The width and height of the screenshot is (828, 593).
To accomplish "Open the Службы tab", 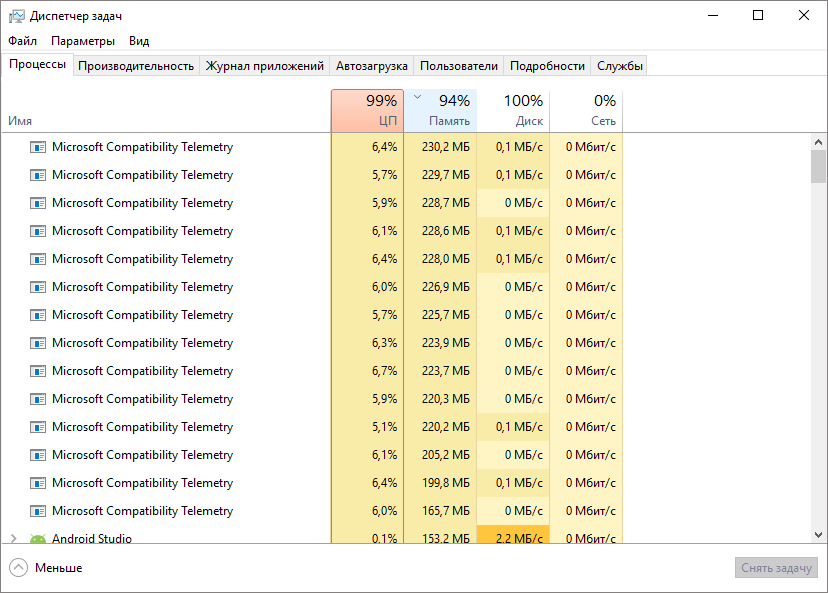I will coord(619,66).
